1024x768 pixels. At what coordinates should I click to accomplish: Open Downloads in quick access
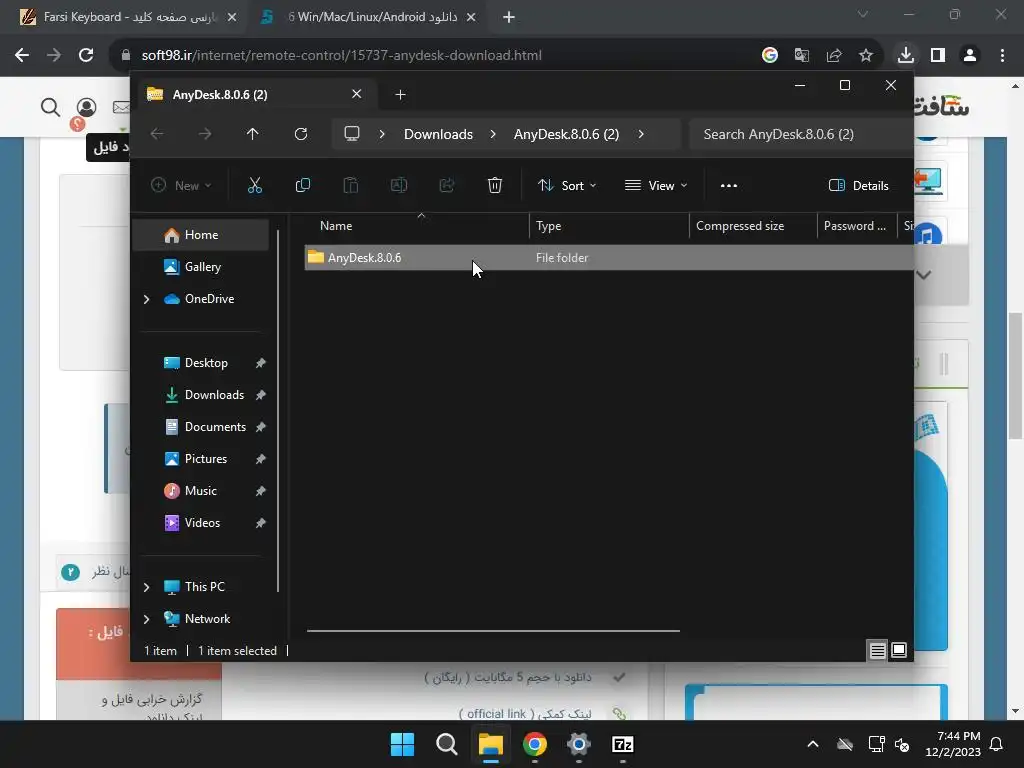tap(214, 394)
